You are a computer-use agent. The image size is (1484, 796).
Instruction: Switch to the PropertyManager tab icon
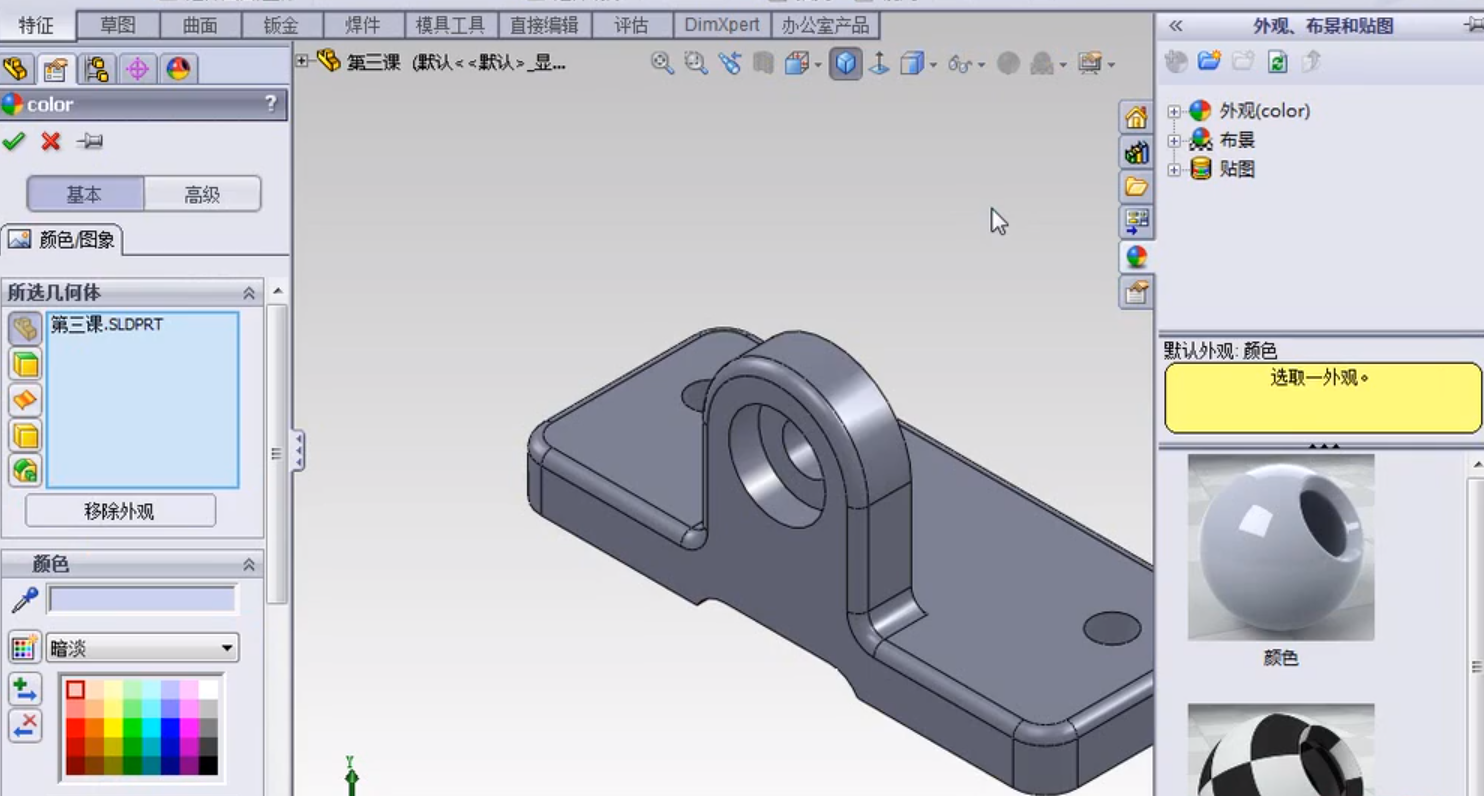pos(56,69)
